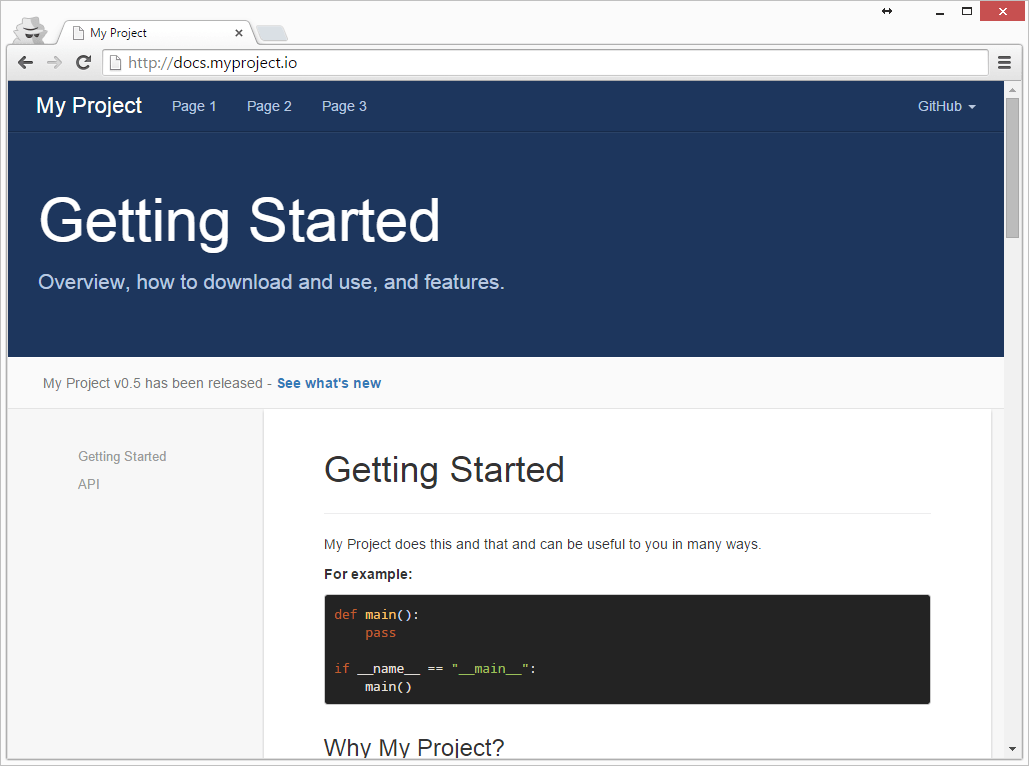Image resolution: width=1029 pixels, height=766 pixels.
Task: Click the incognito spy icon
Action: click(x=30, y=29)
